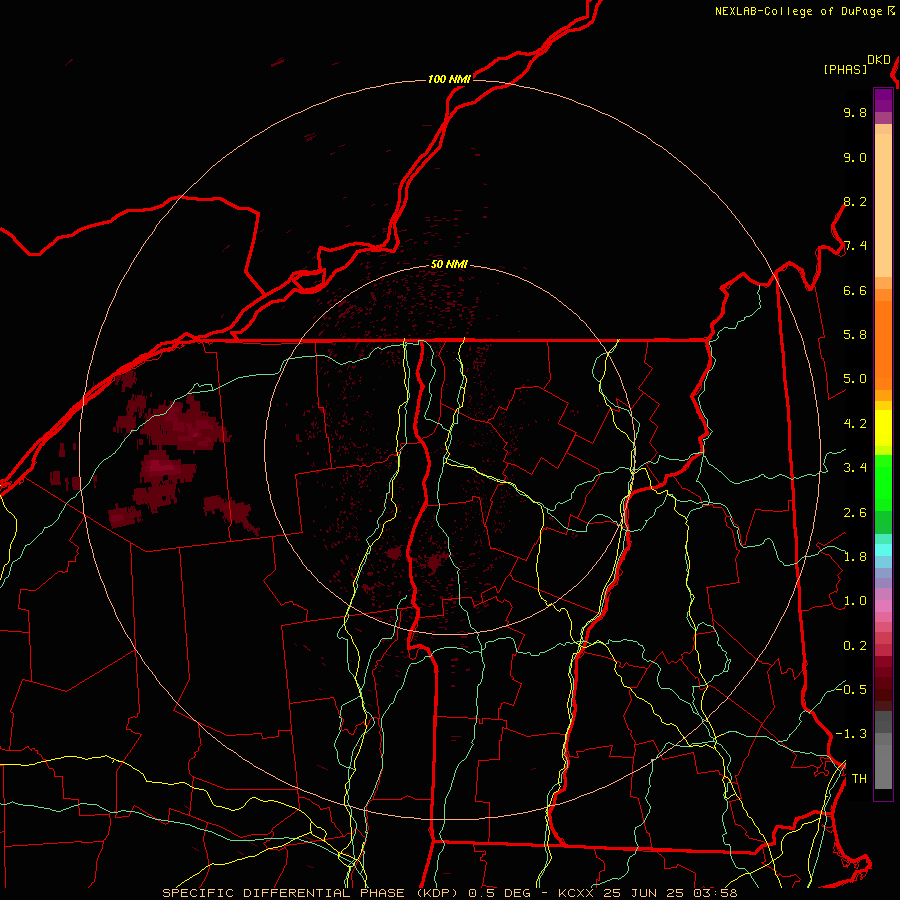
Task: Click the 2.6 scale value
Action: point(855,513)
